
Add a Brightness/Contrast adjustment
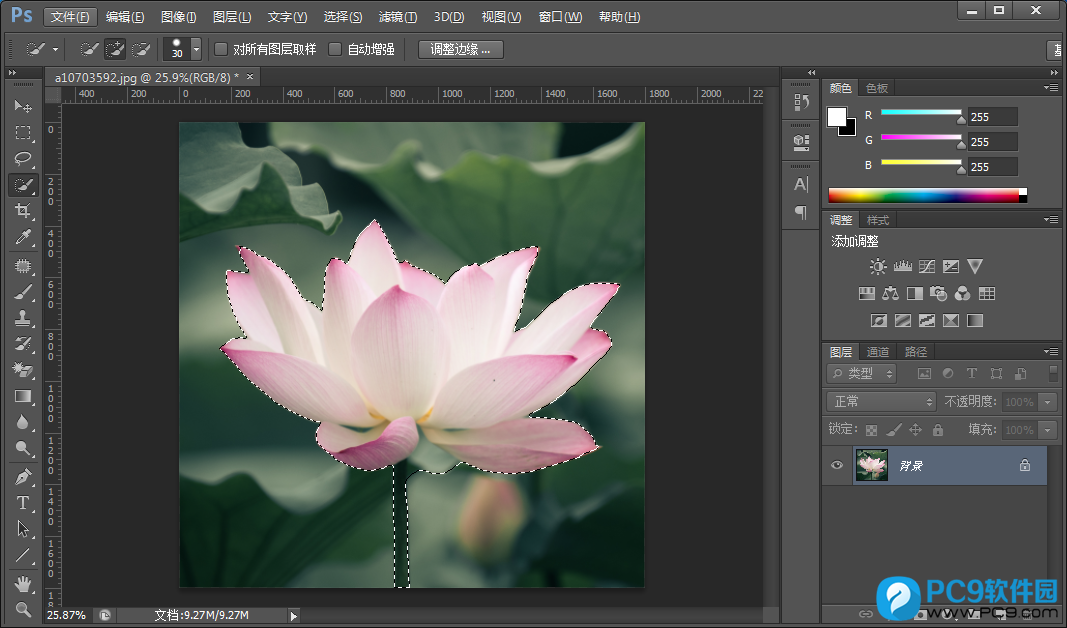[878, 267]
